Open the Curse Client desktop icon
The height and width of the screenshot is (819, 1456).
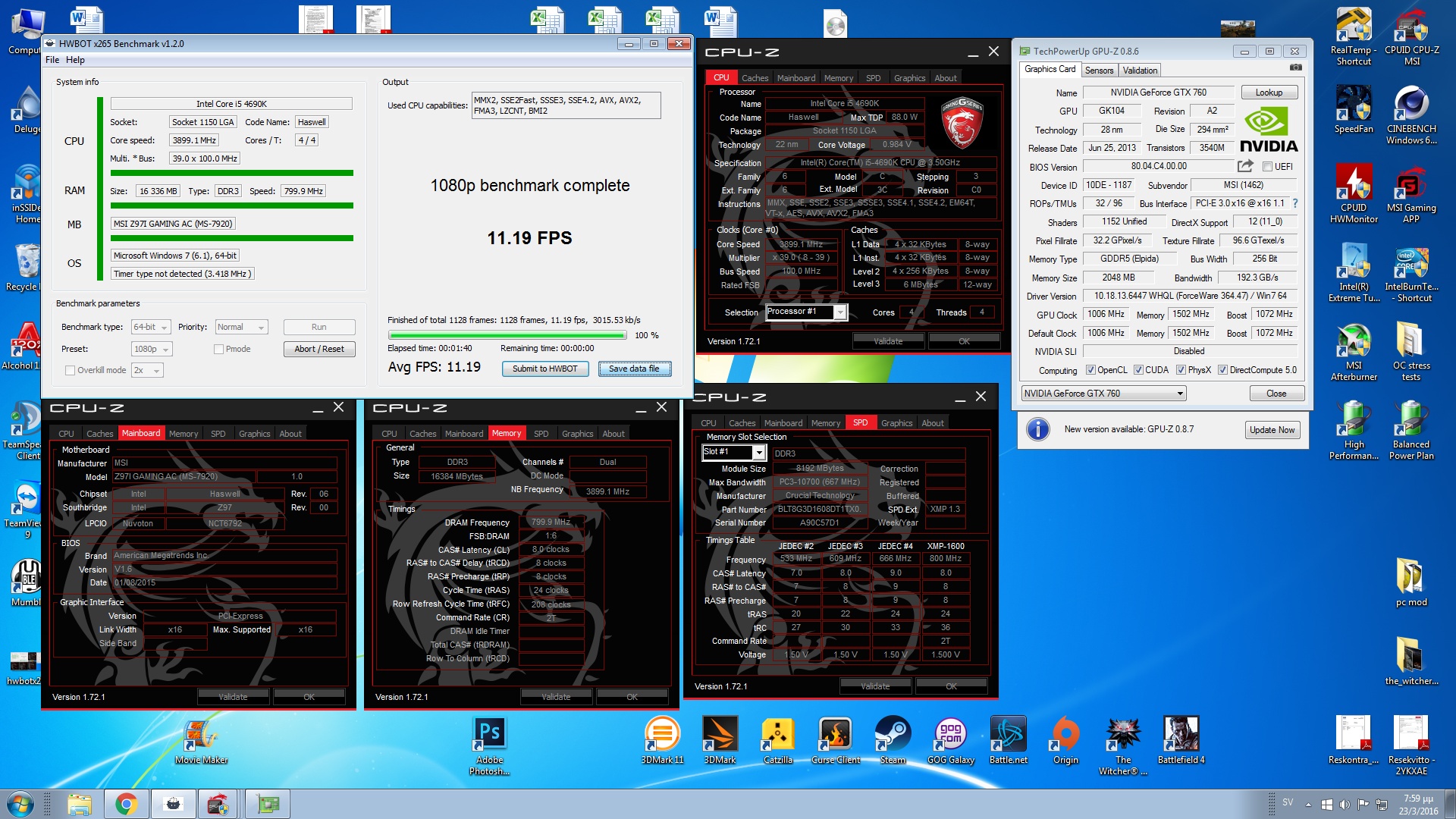coord(835,739)
